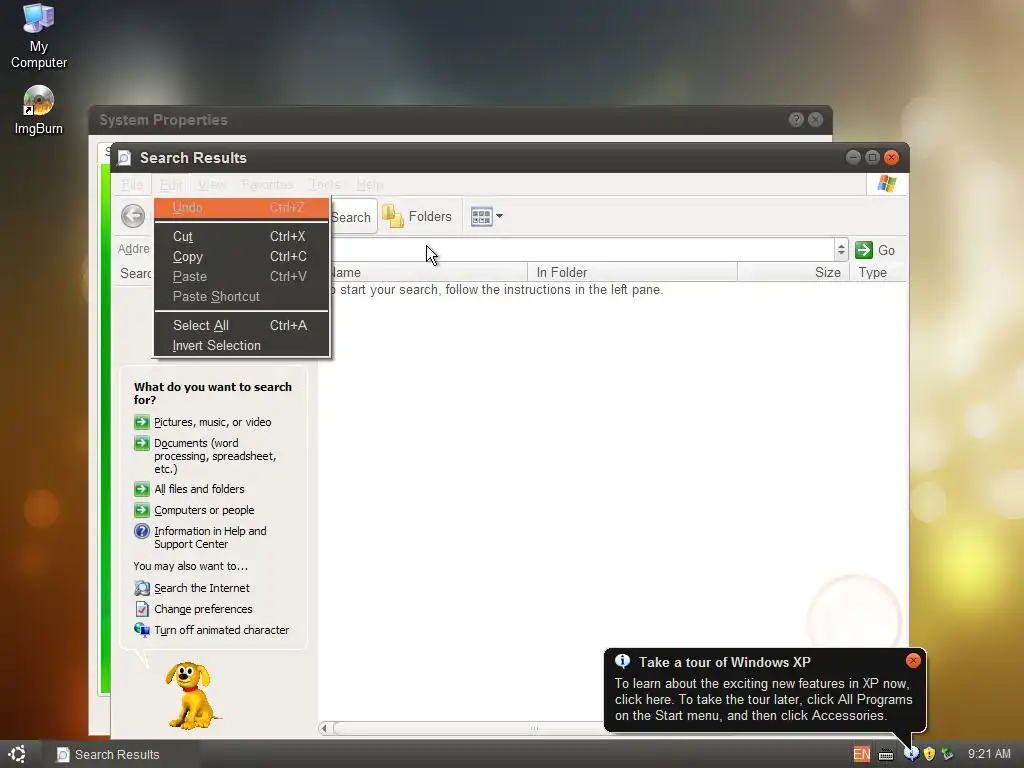Choose Computers or people
The width and height of the screenshot is (1024, 768).
click(x=204, y=510)
